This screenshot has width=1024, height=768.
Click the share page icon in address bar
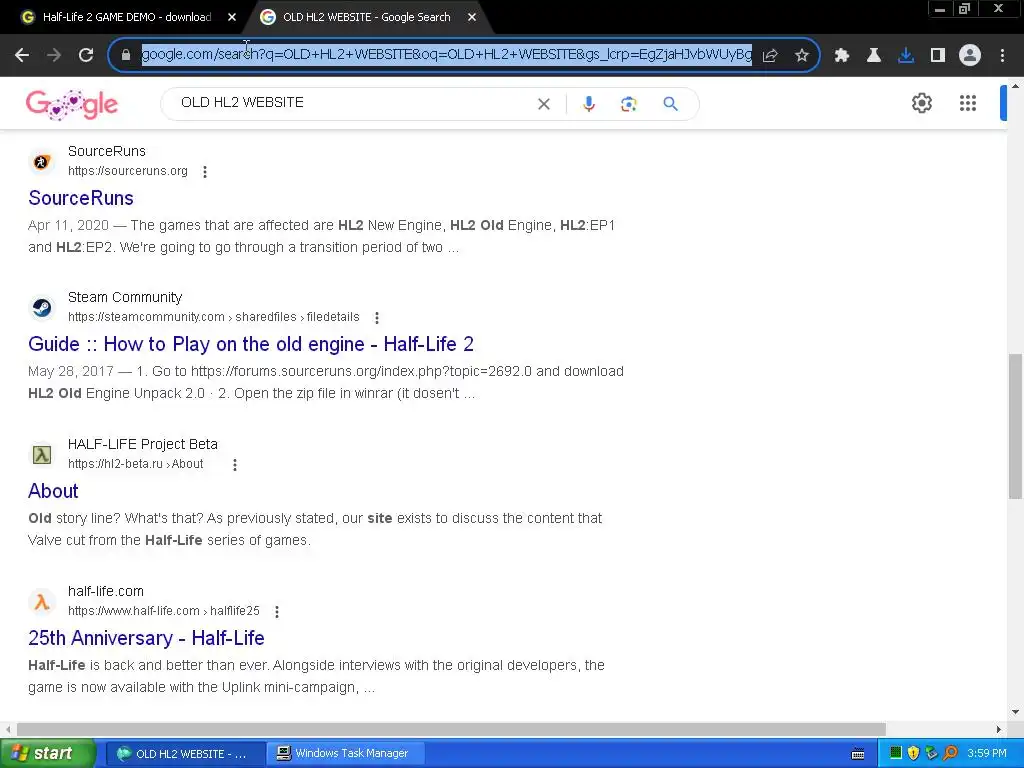click(x=770, y=56)
